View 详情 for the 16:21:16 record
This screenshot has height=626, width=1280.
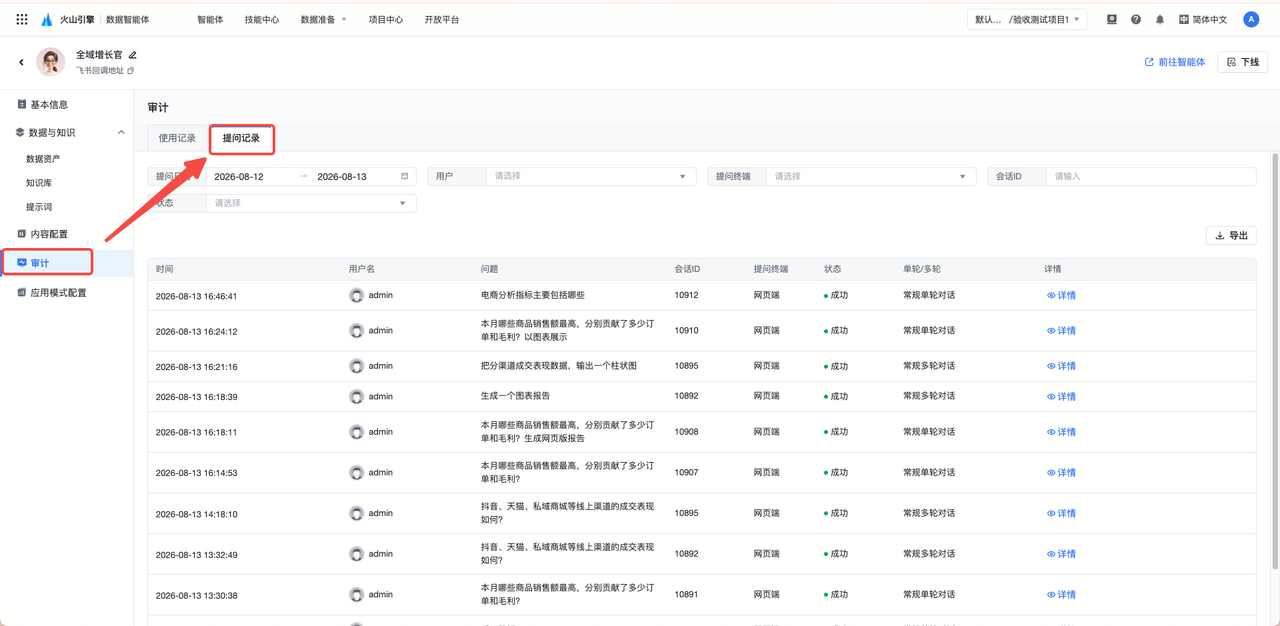tap(1061, 366)
